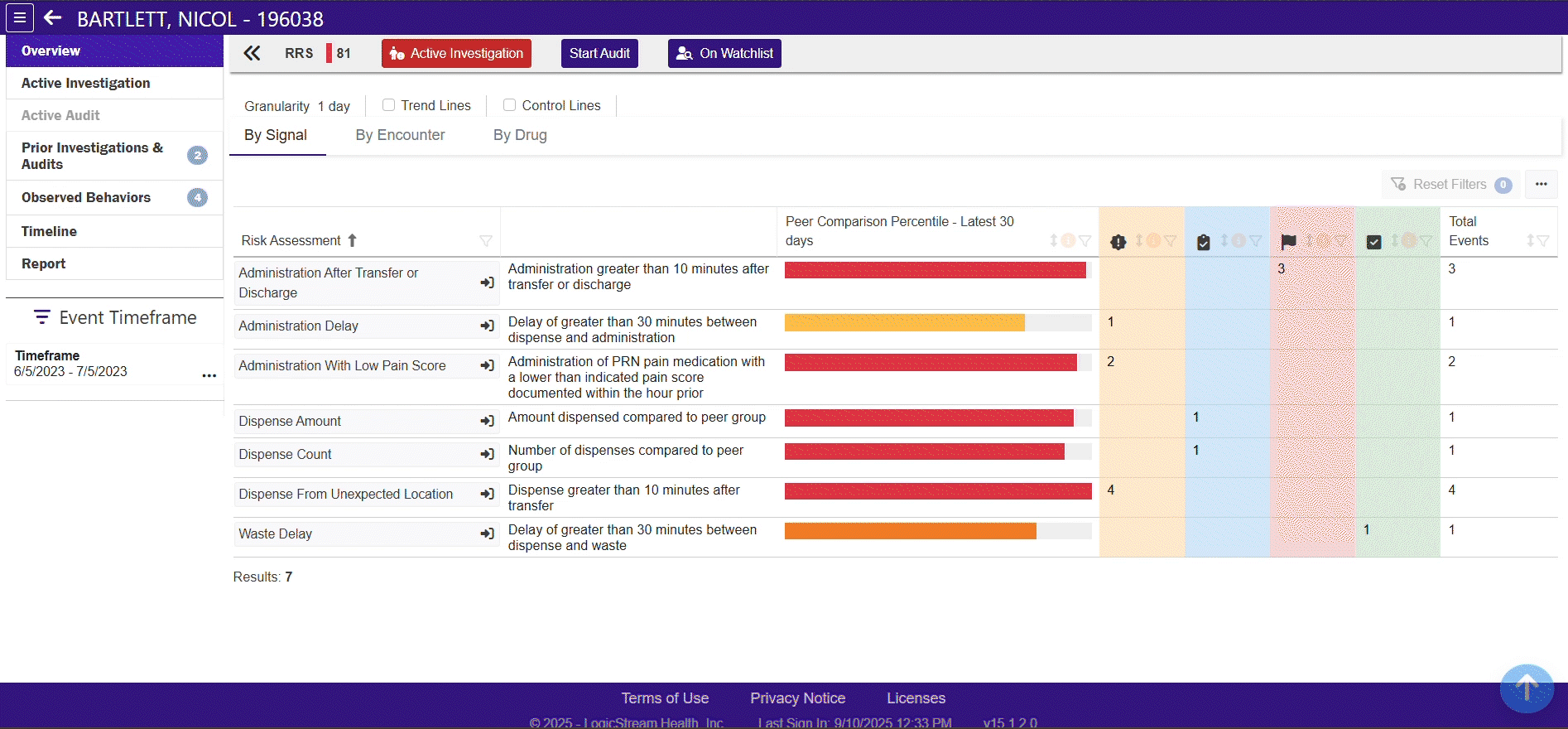Screen dimensions: 1568x729
Task: Enable the Trend Lines checkbox
Action: click(388, 105)
